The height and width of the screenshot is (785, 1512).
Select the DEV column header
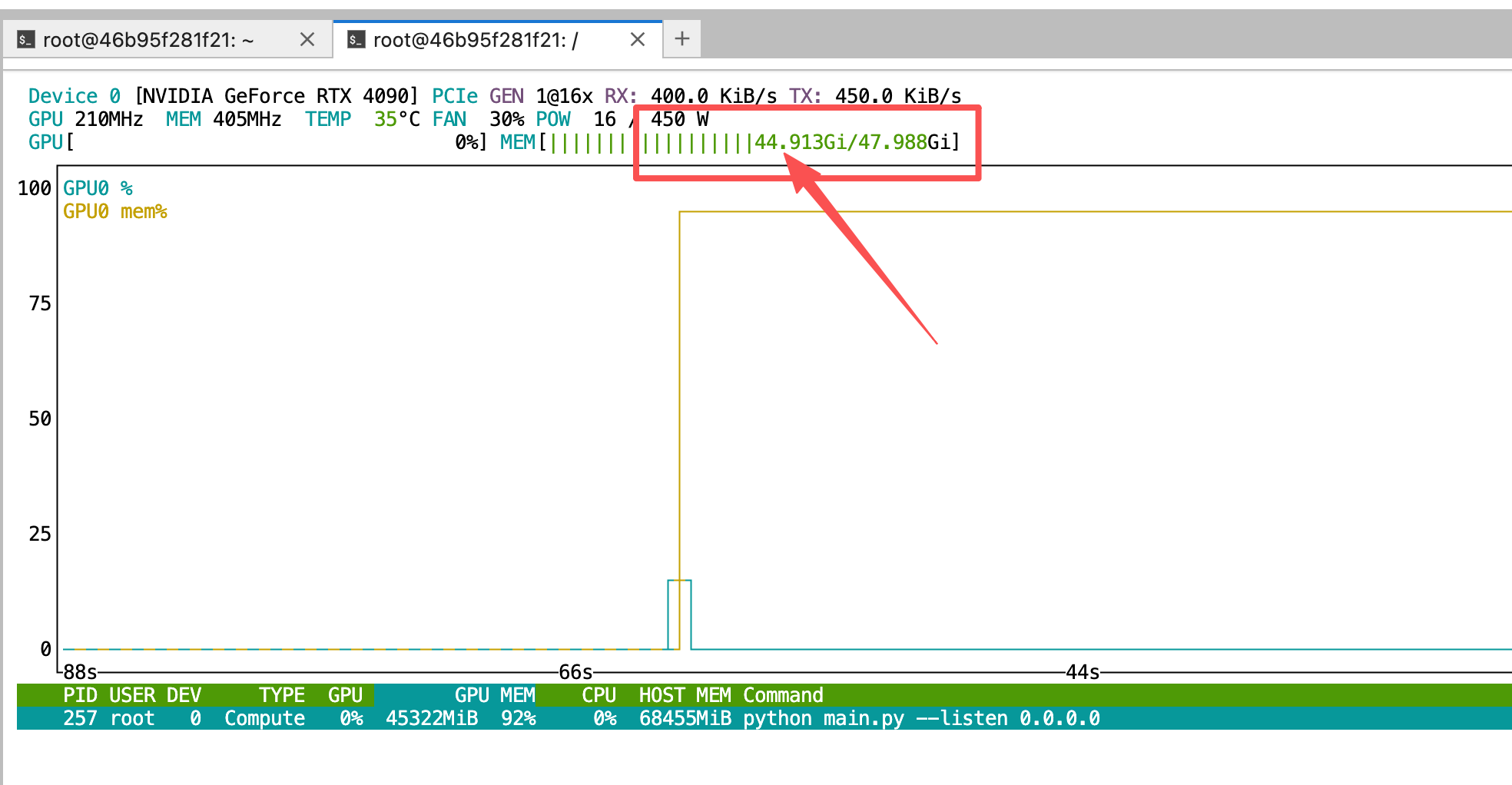pos(184,695)
